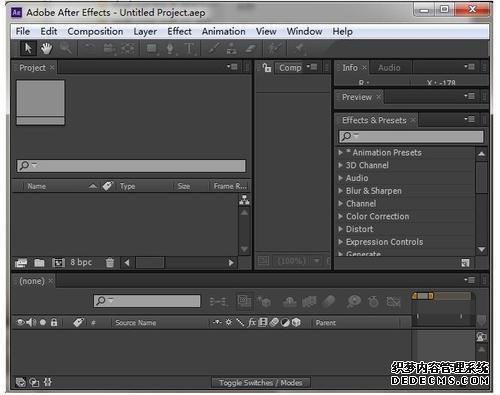Click the Brainstorm icon in timeline
This screenshot has height=395, width=500.
click(354, 301)
